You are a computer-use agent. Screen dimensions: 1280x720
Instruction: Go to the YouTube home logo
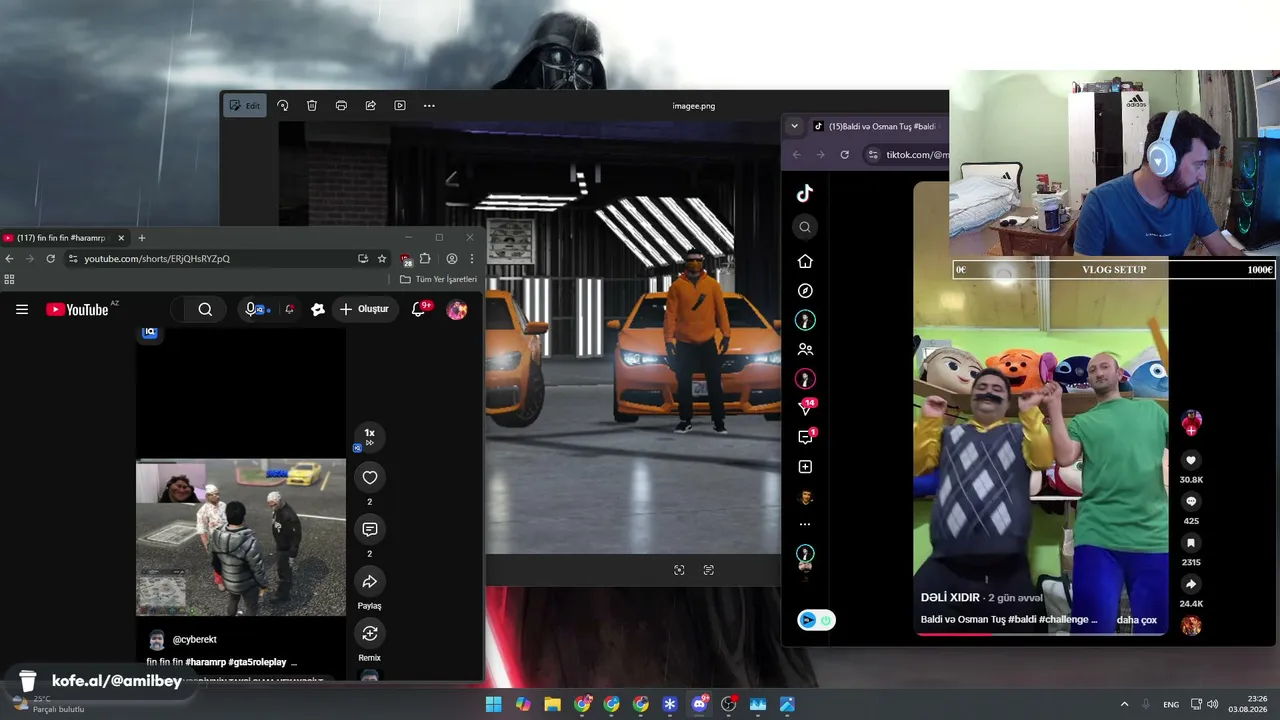(x=77, y=310)
